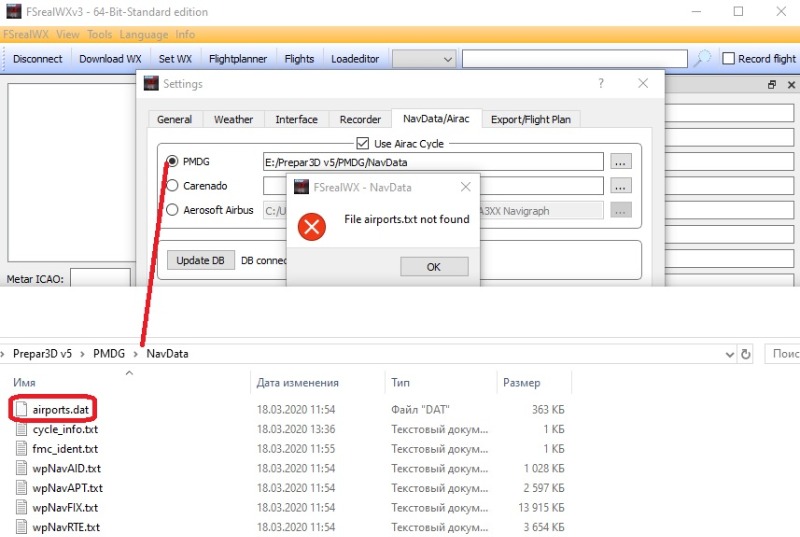Browse for PMDG NavData folder
Image resolution: width=800 pixels, height=537 pixels.
point(620,162)
